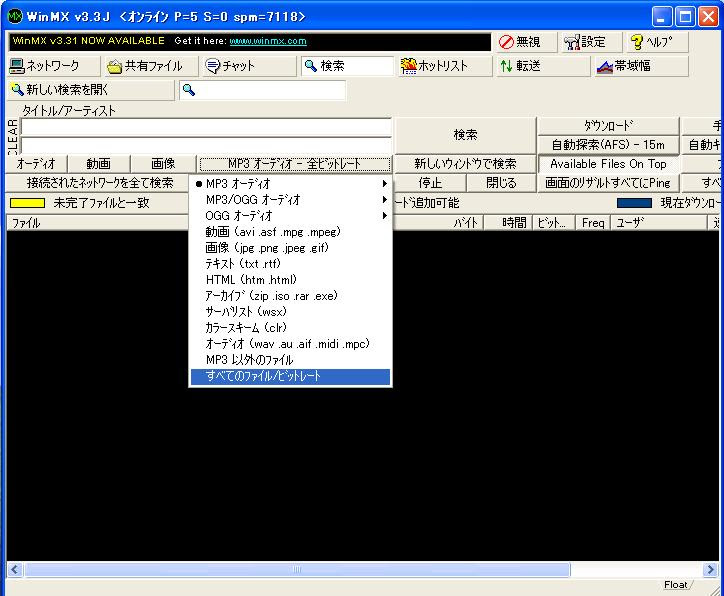The image size is (724, 596).
Task: Click 新しい検索を開く new search button
Action: pyautogui.click(x=90, y=90)
